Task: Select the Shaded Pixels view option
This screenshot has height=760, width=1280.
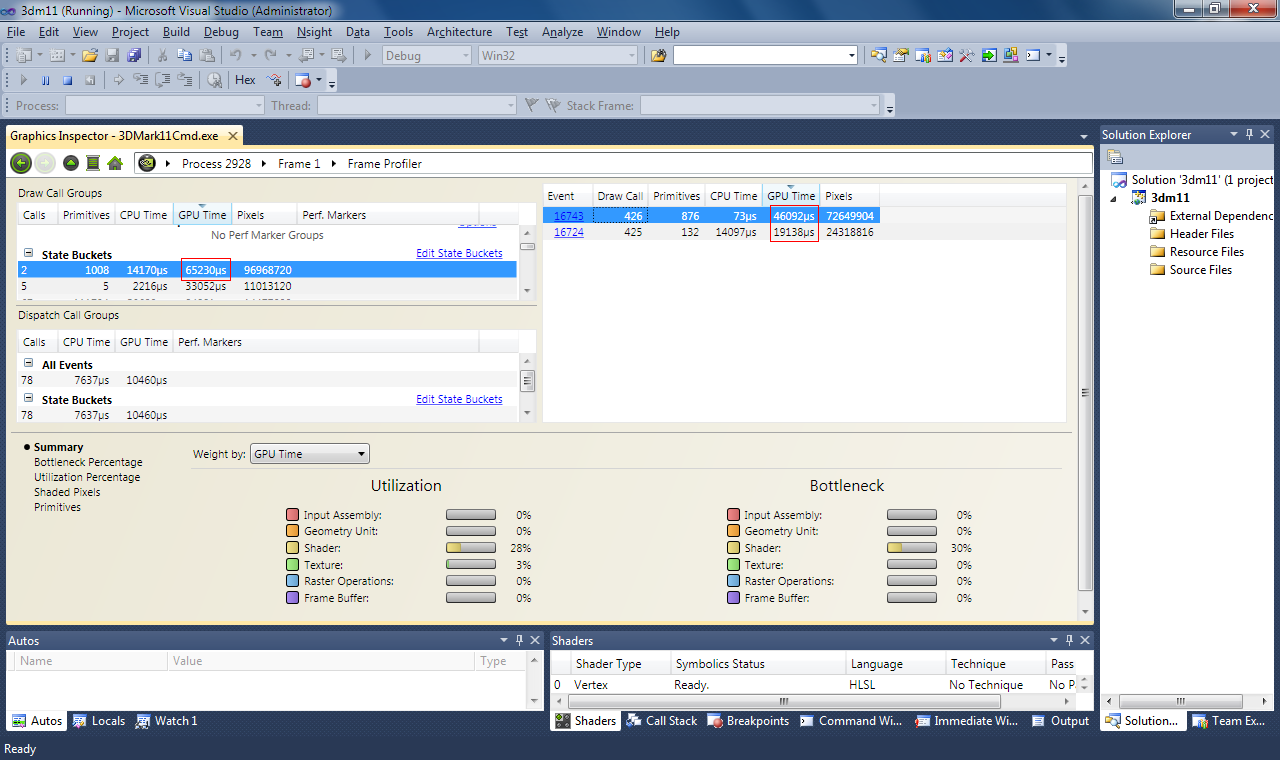Action: coord(67,492)
